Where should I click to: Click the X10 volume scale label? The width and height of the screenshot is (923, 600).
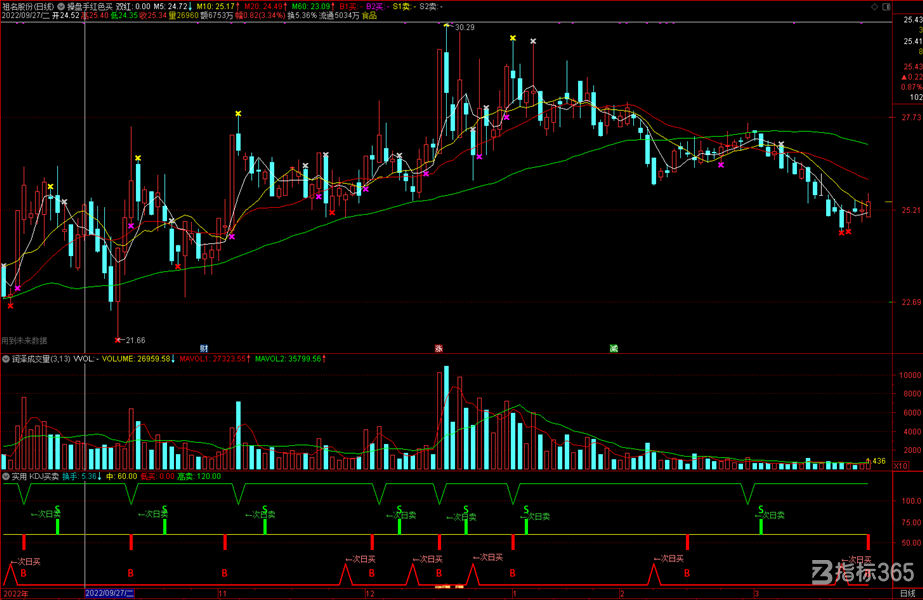click(x=901, y=466)
